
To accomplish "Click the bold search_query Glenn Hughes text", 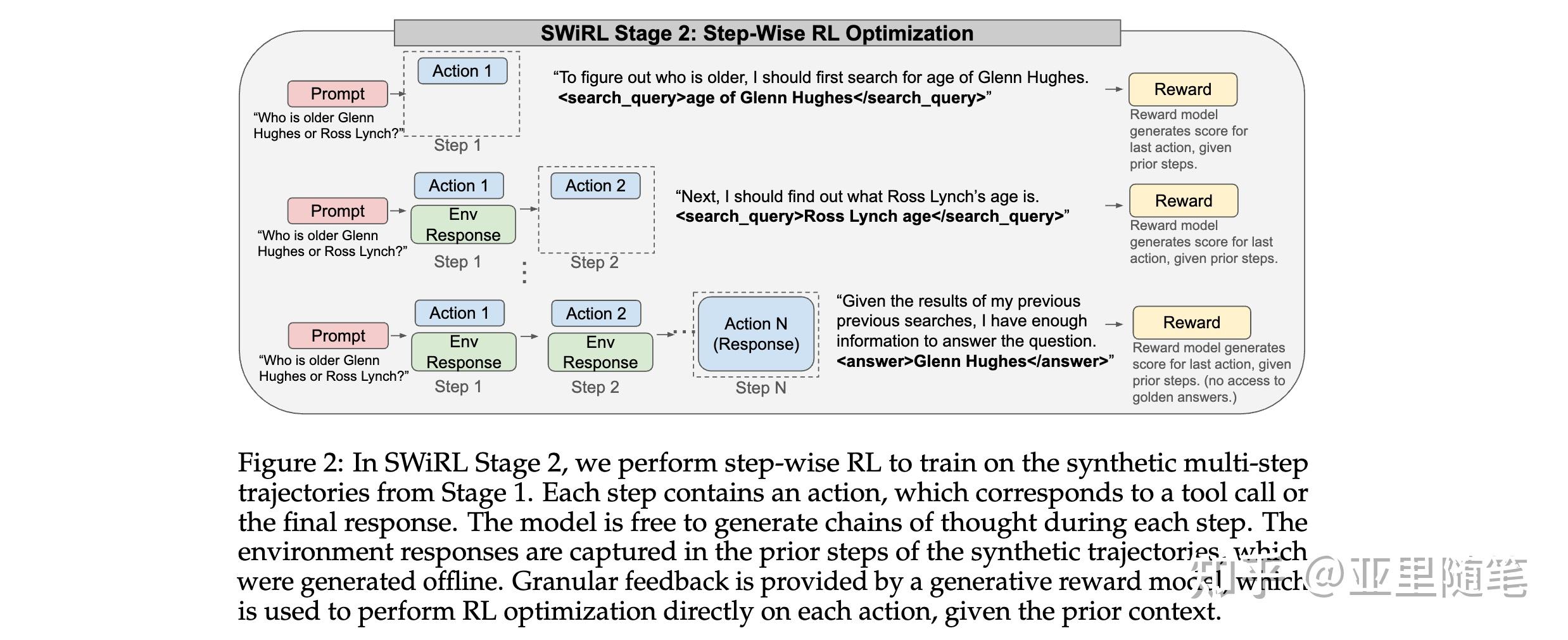I will tap(772, 98).
